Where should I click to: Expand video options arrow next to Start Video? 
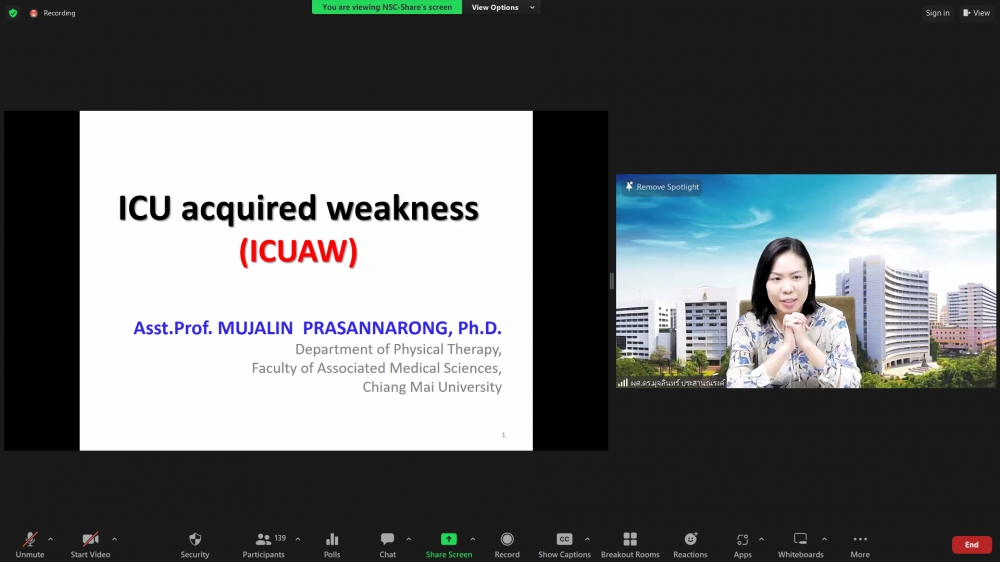tap(114, 539)
